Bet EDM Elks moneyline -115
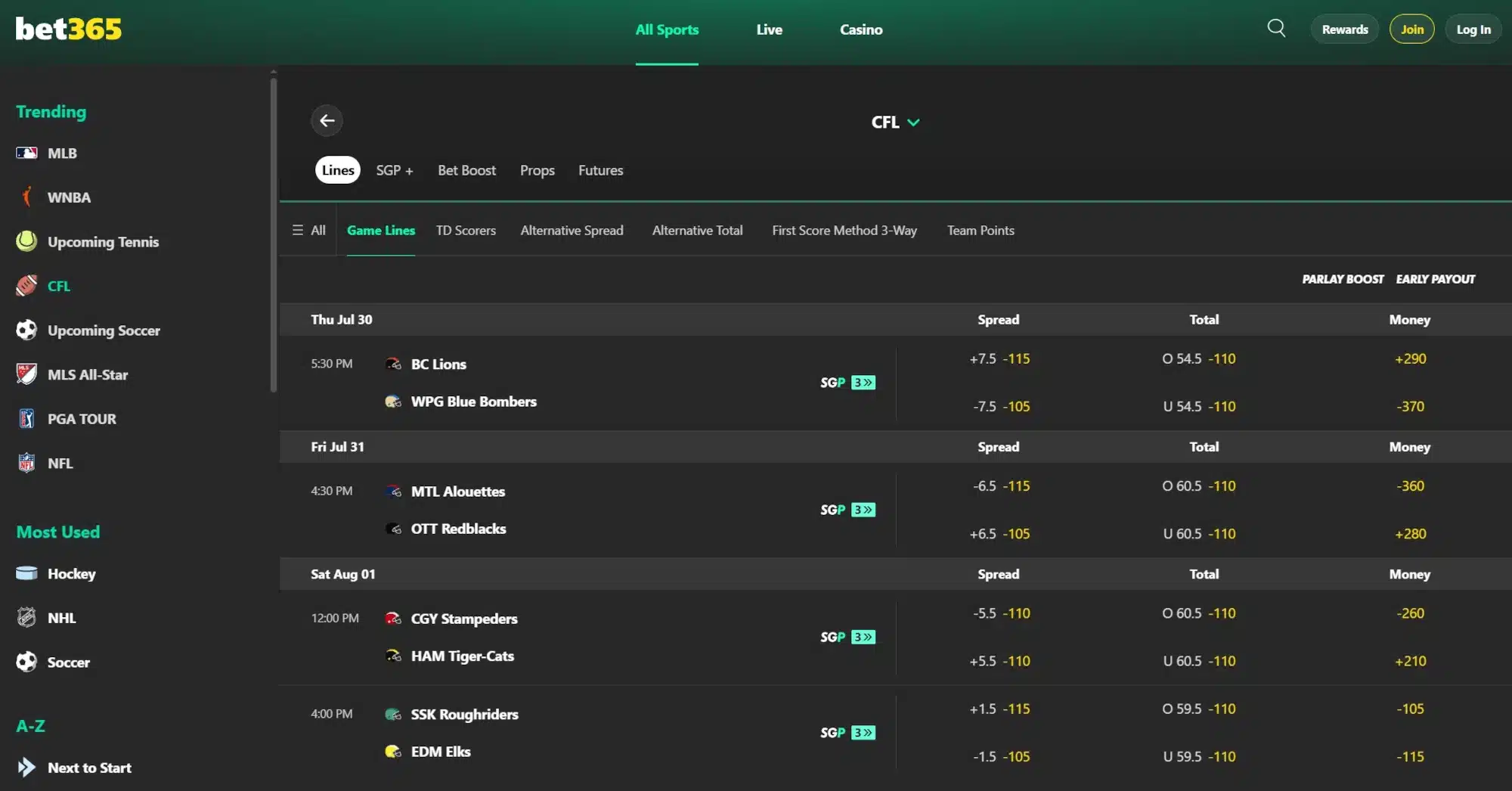This screenshot has height=791, width=1512. (1410, 756)
